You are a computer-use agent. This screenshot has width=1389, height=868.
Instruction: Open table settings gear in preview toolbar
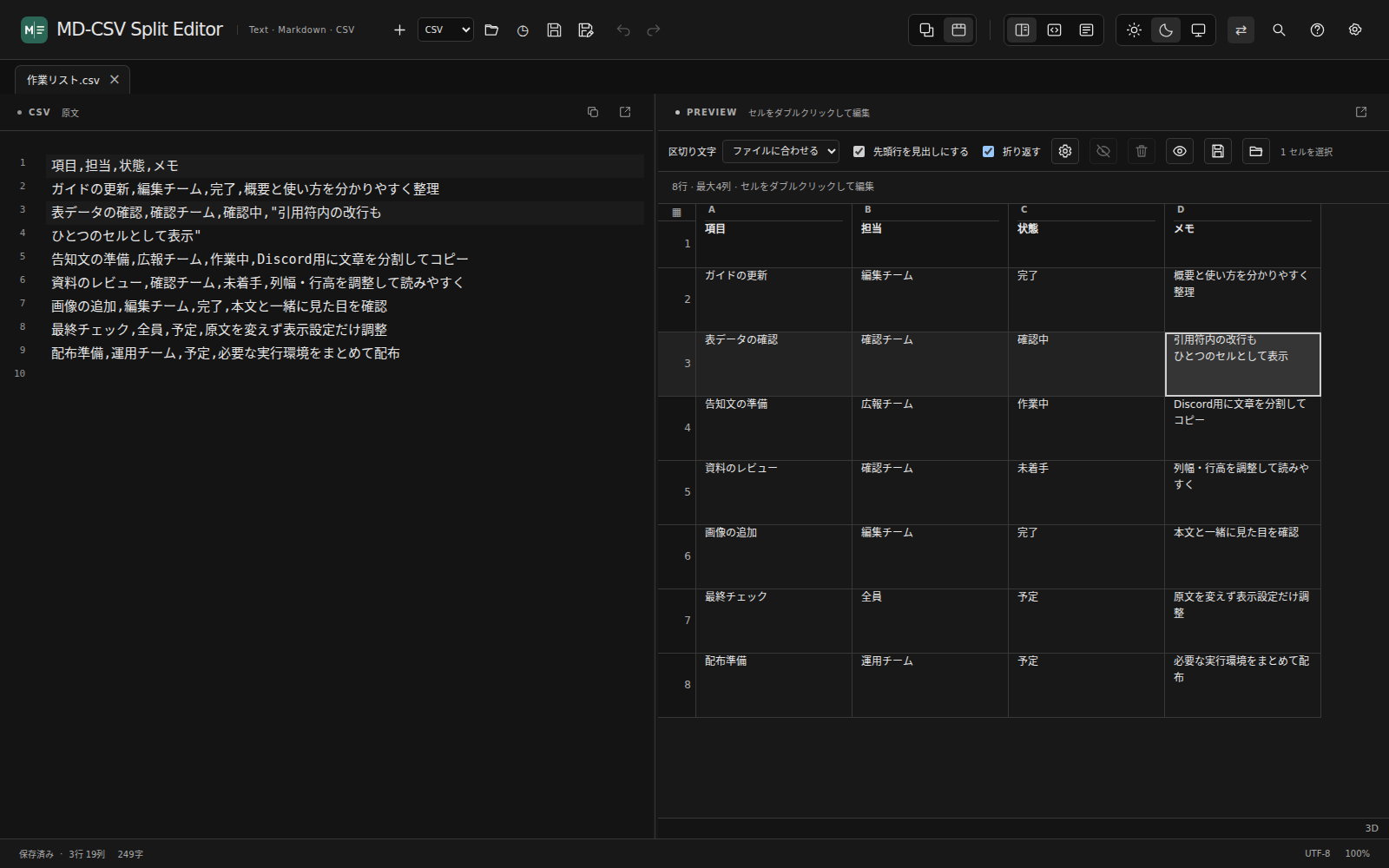(x=1065, y=151)
